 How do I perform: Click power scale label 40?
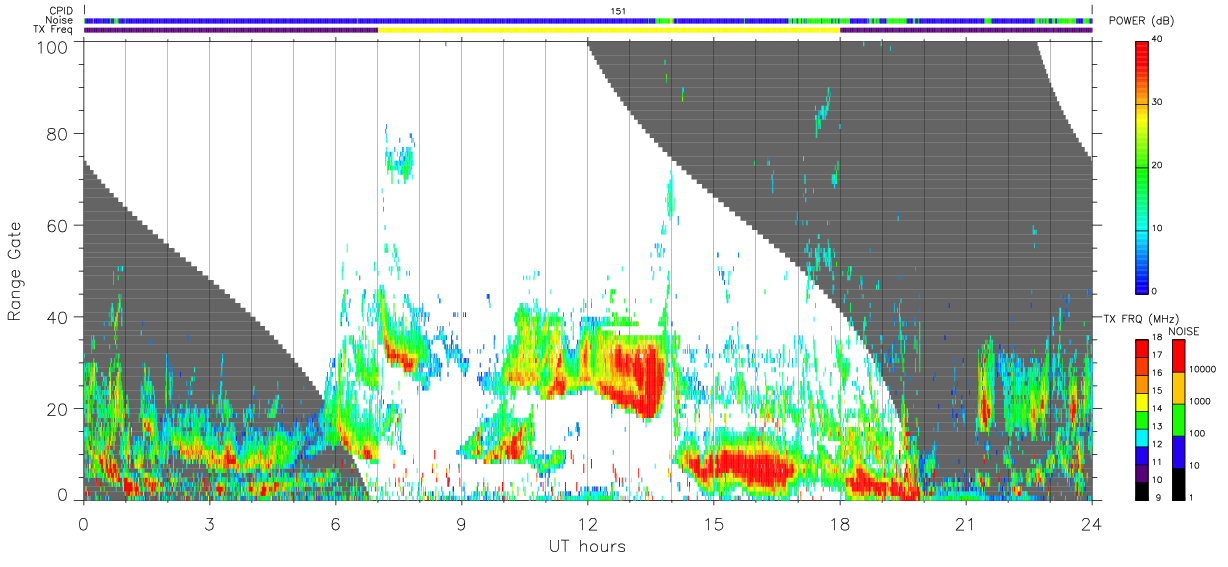[1159, 40]
